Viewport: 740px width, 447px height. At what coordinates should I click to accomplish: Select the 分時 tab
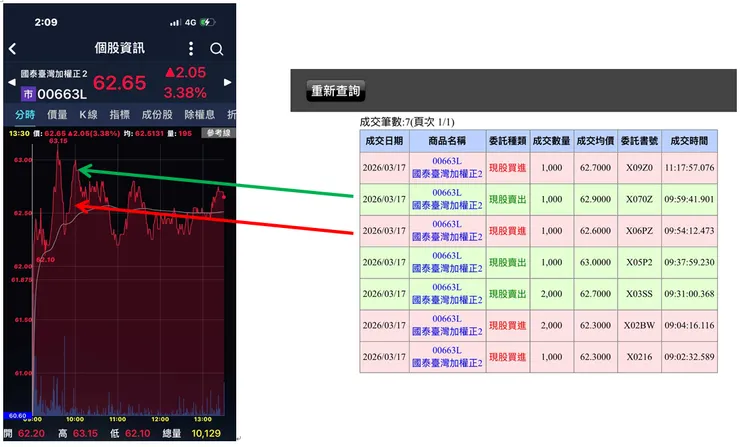(x=25, y=115)
